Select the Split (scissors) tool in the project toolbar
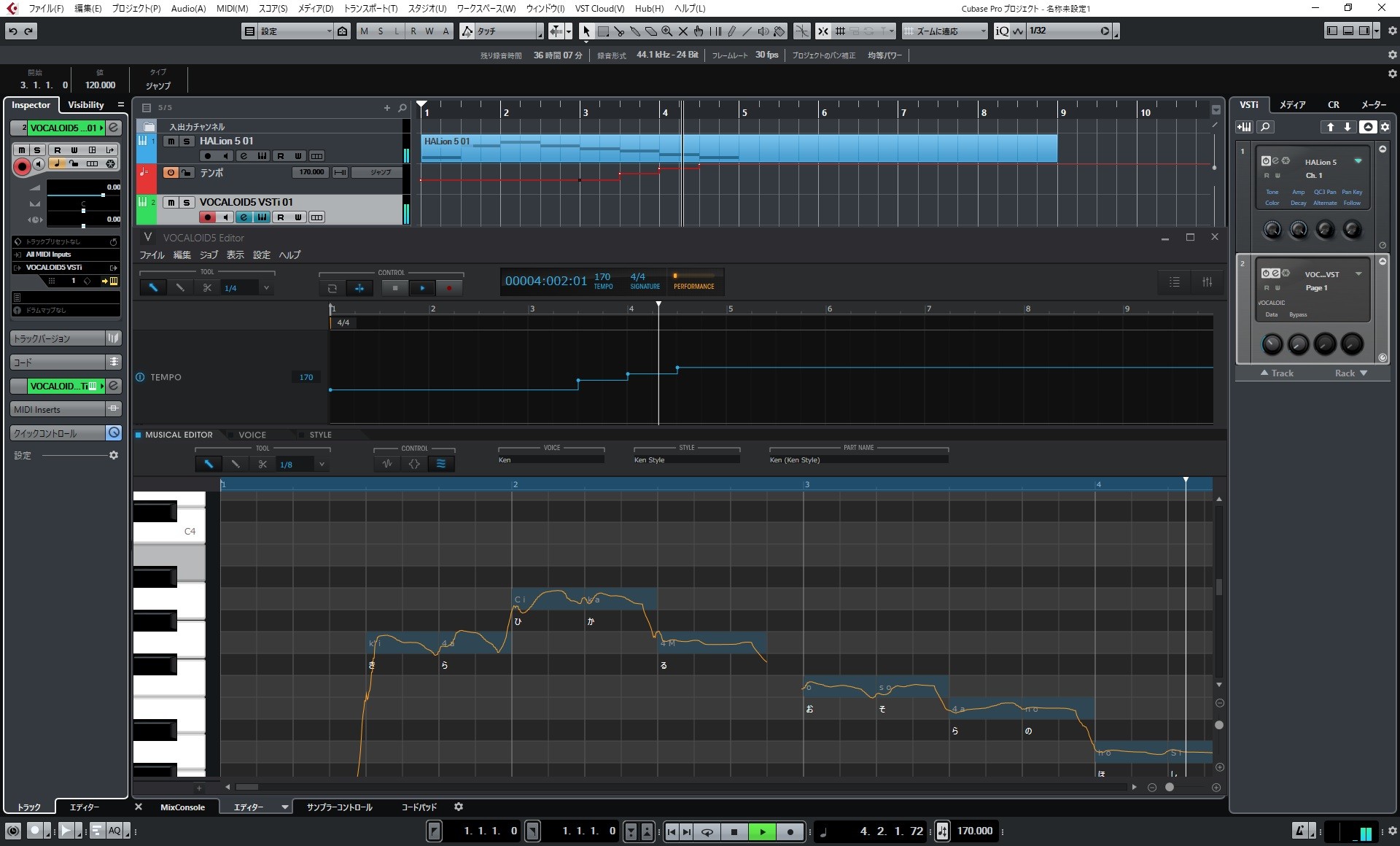 coord(620,31)
